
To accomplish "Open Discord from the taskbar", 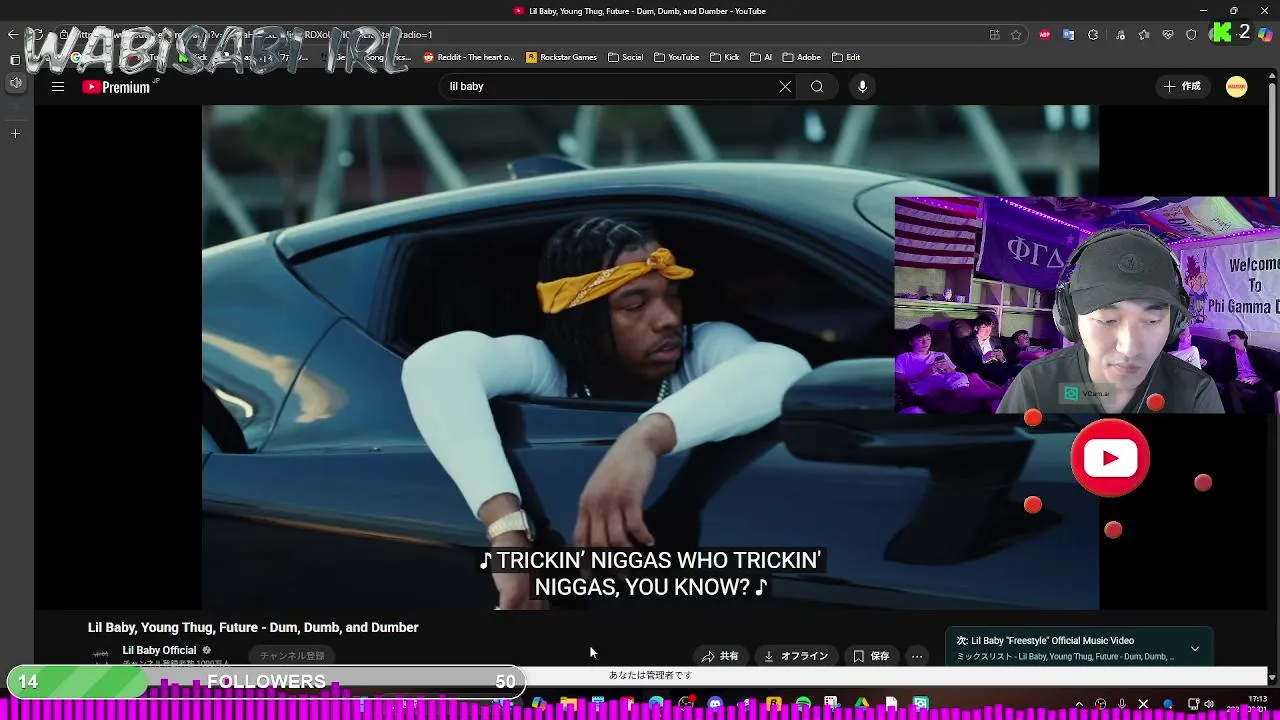I will (x=715, y=704).
